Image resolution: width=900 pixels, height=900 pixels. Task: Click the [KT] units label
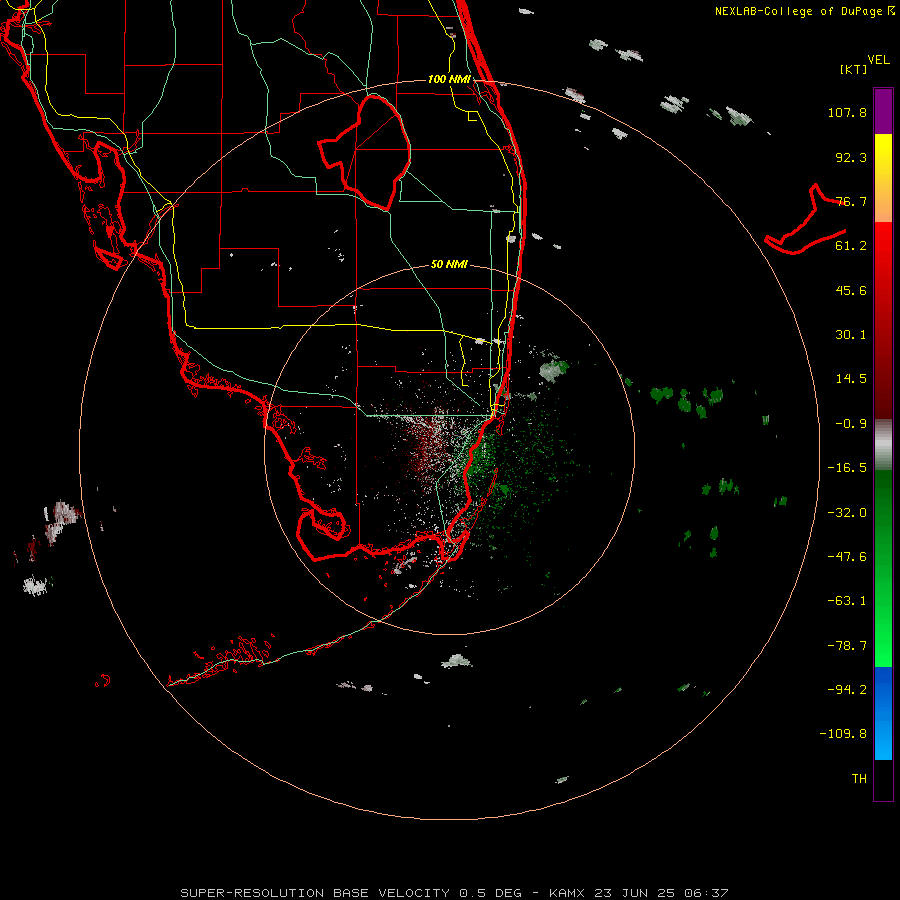(853, 69)
